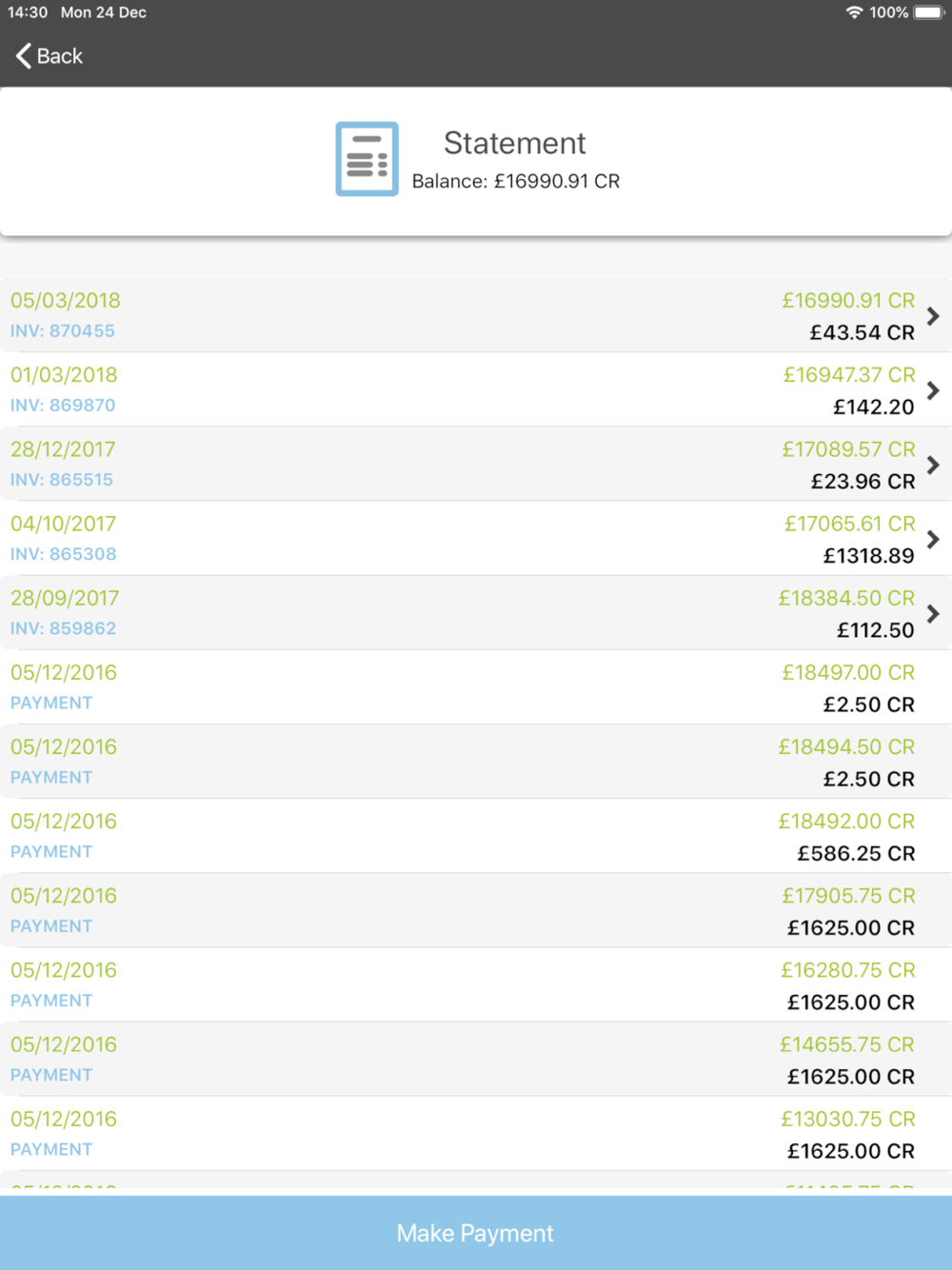Tap the date 28/09/2017
The height and width of the screenshot is (1270, 952).
click(x=65, y=598)
